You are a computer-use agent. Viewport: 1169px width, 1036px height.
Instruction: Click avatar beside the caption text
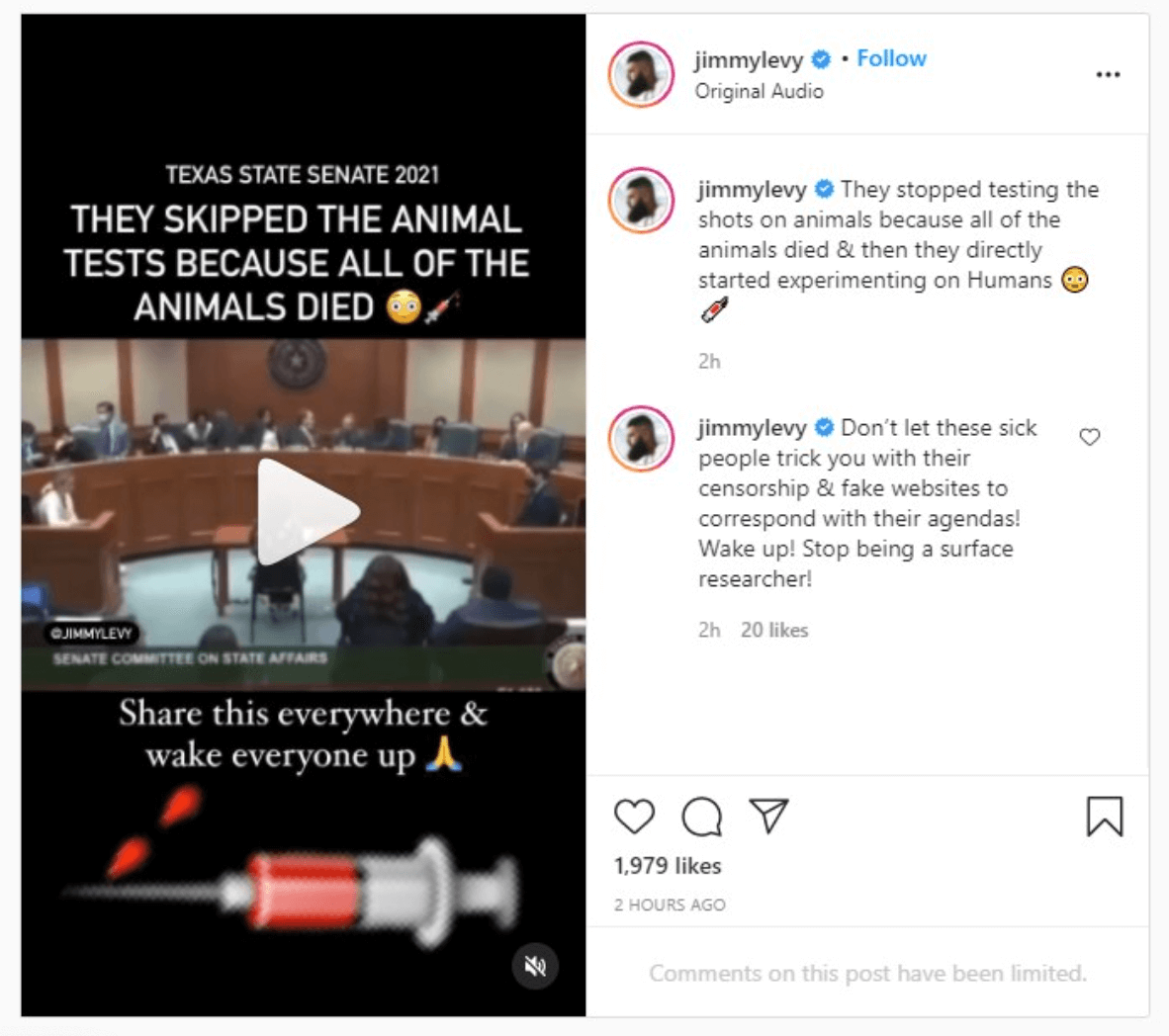pos(641,201)
